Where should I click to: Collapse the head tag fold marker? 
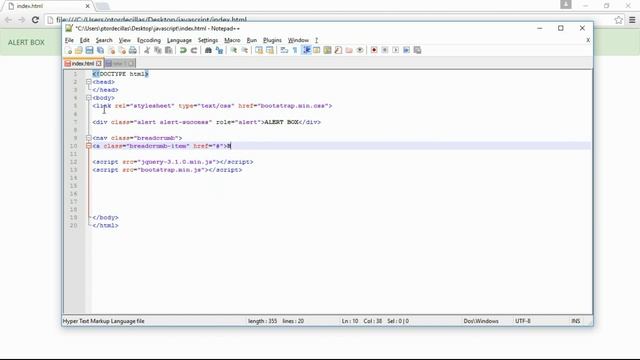tap(89, 82)
